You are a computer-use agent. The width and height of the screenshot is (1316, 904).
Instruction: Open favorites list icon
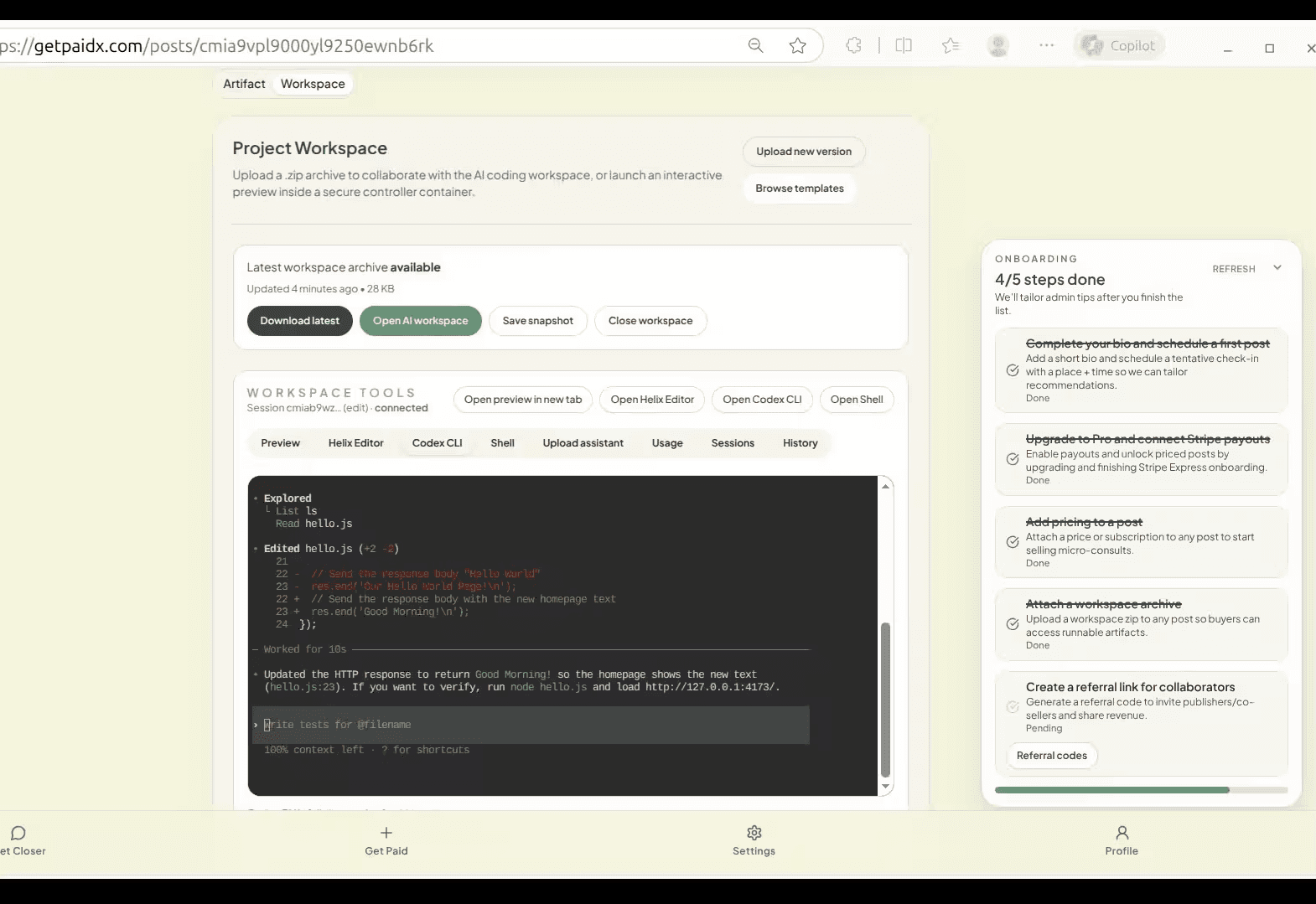(x=951, y=45)
